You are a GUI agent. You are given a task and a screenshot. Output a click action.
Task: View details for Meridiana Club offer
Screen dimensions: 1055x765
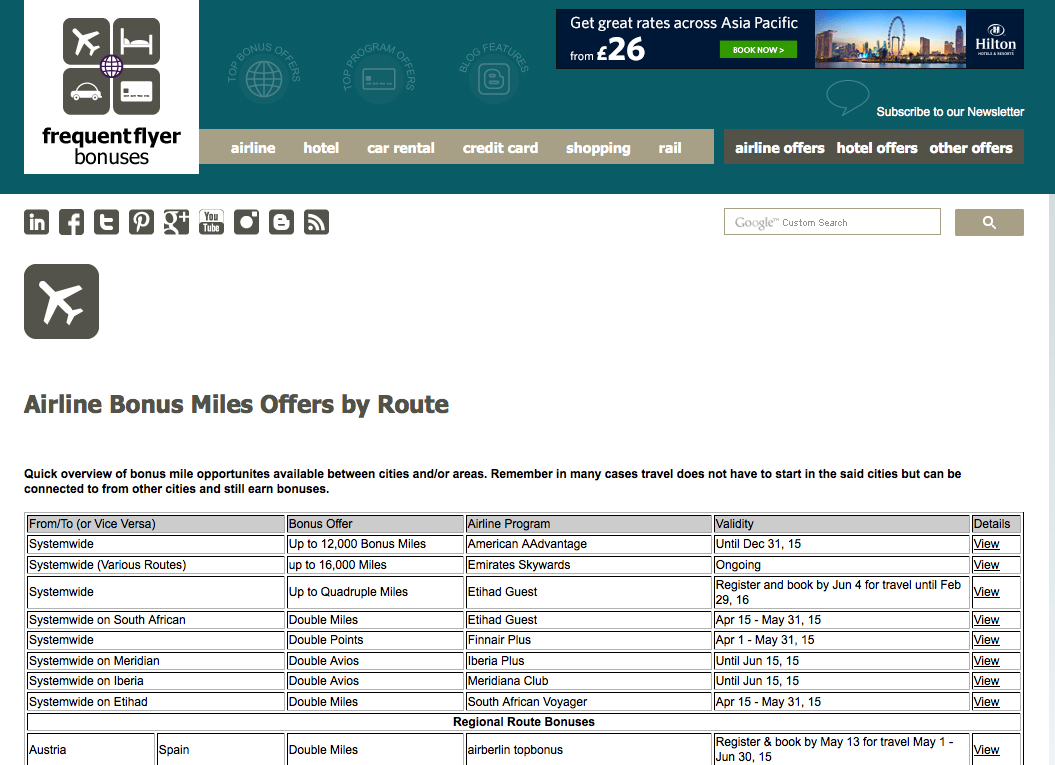[986, 681]
